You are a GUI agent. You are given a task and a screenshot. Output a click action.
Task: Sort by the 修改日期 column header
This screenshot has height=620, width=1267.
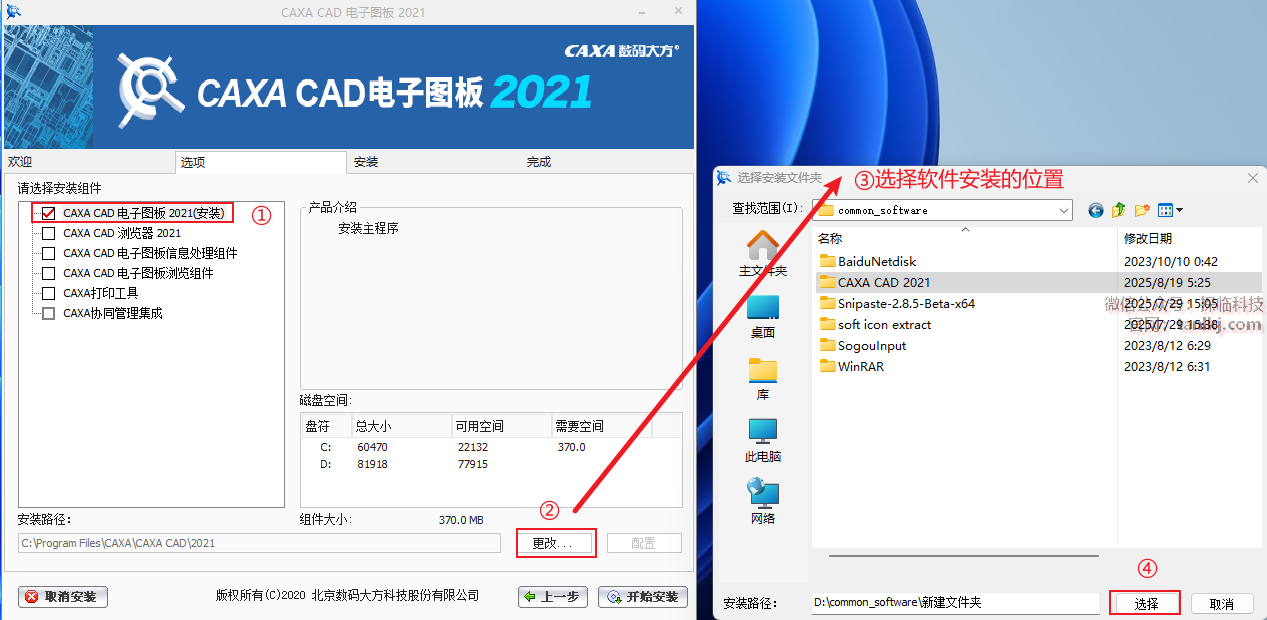click(x=1190, y=238)
